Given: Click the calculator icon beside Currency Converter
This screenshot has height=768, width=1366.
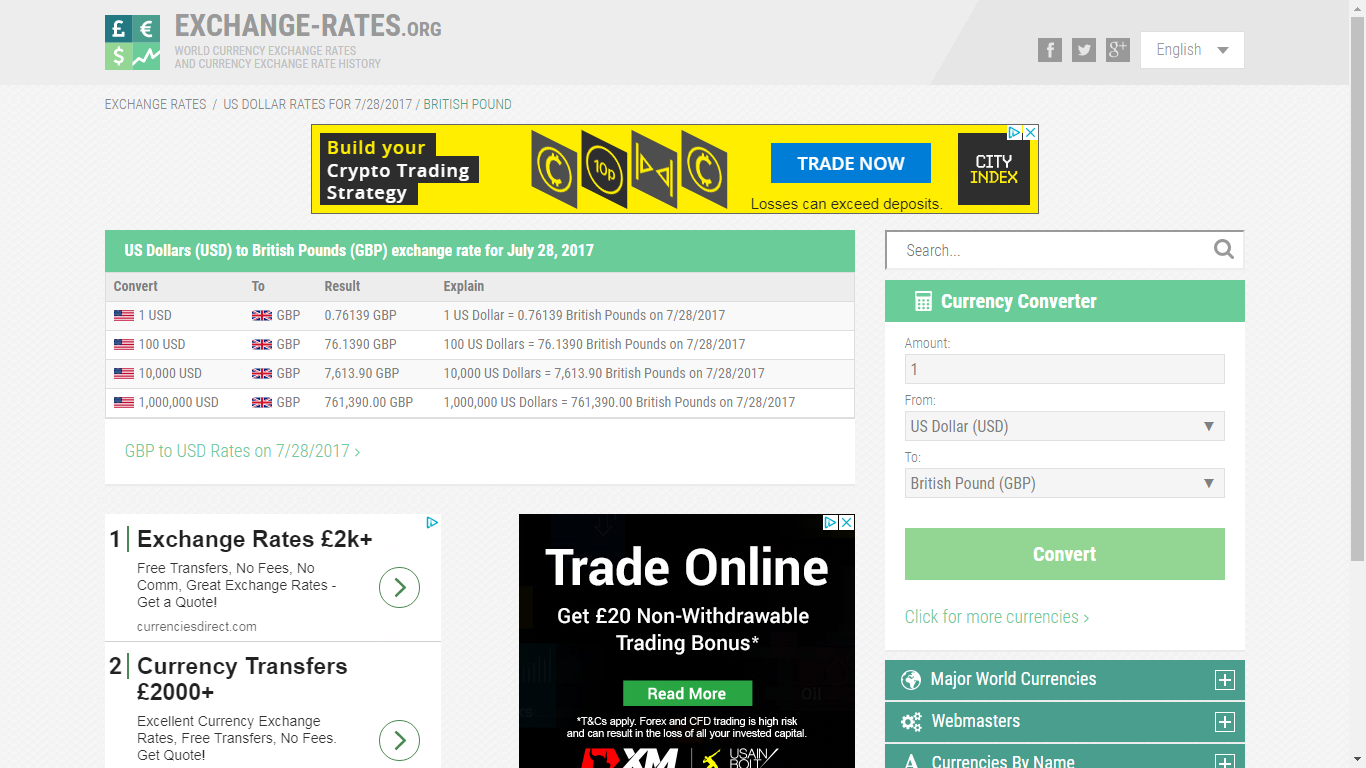Looking at the screenshot, I should pyautogui.click(x=923, y=301).
